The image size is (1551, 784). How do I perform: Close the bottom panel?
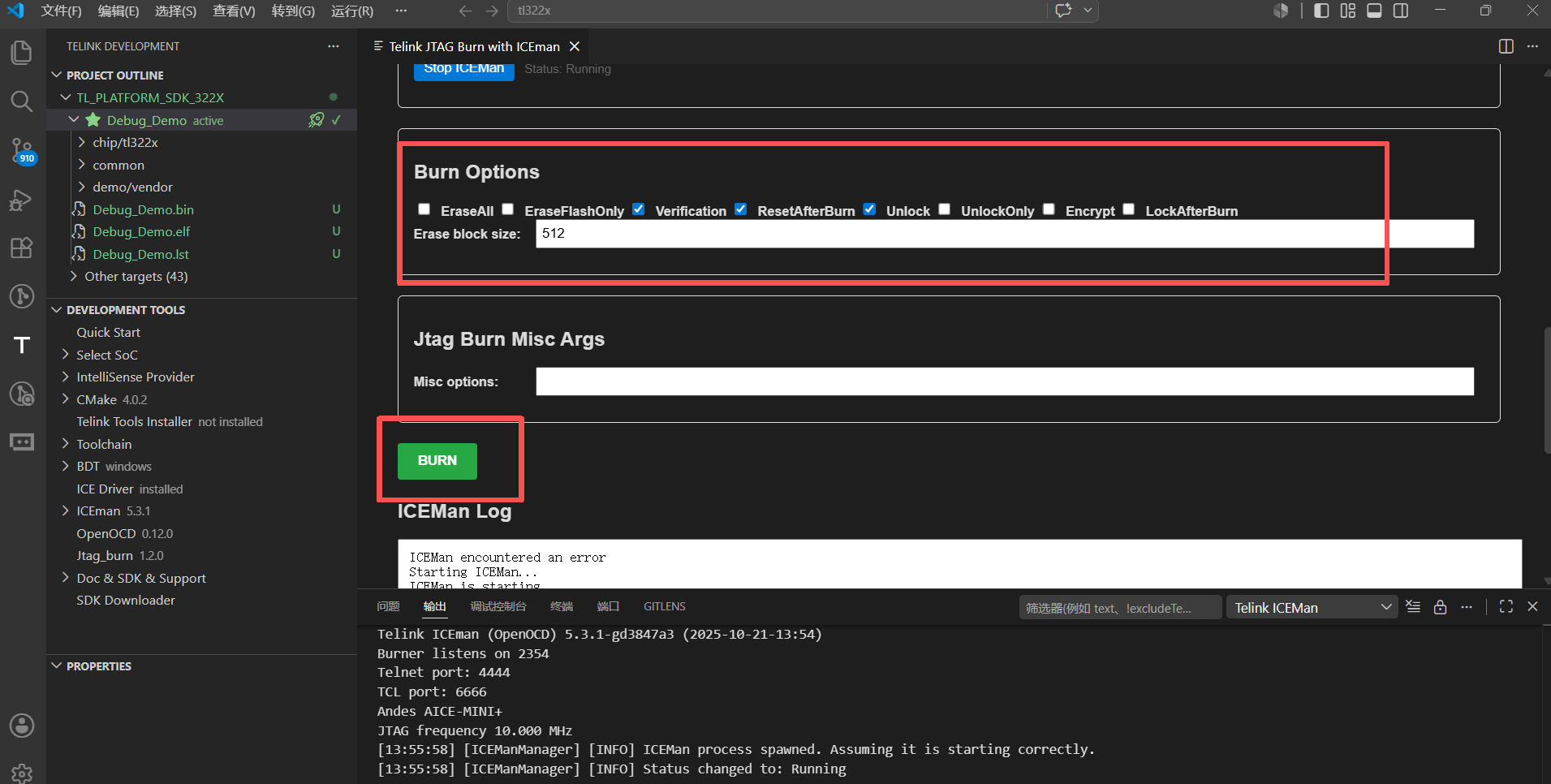tap(1532, 607)
